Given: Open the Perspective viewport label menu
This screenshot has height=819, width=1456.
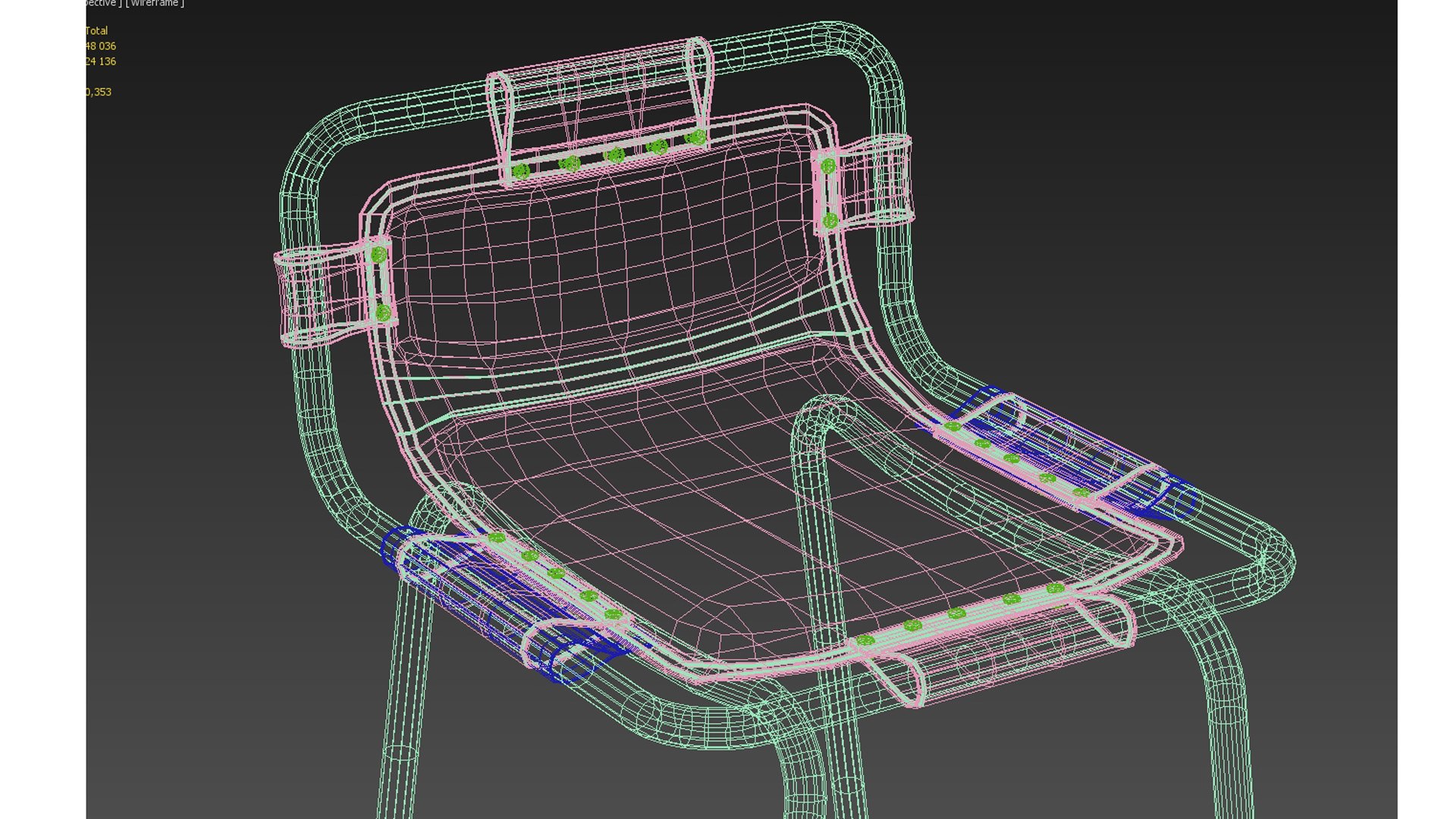Looking at the screenshot, I should (x=100, y=4).
